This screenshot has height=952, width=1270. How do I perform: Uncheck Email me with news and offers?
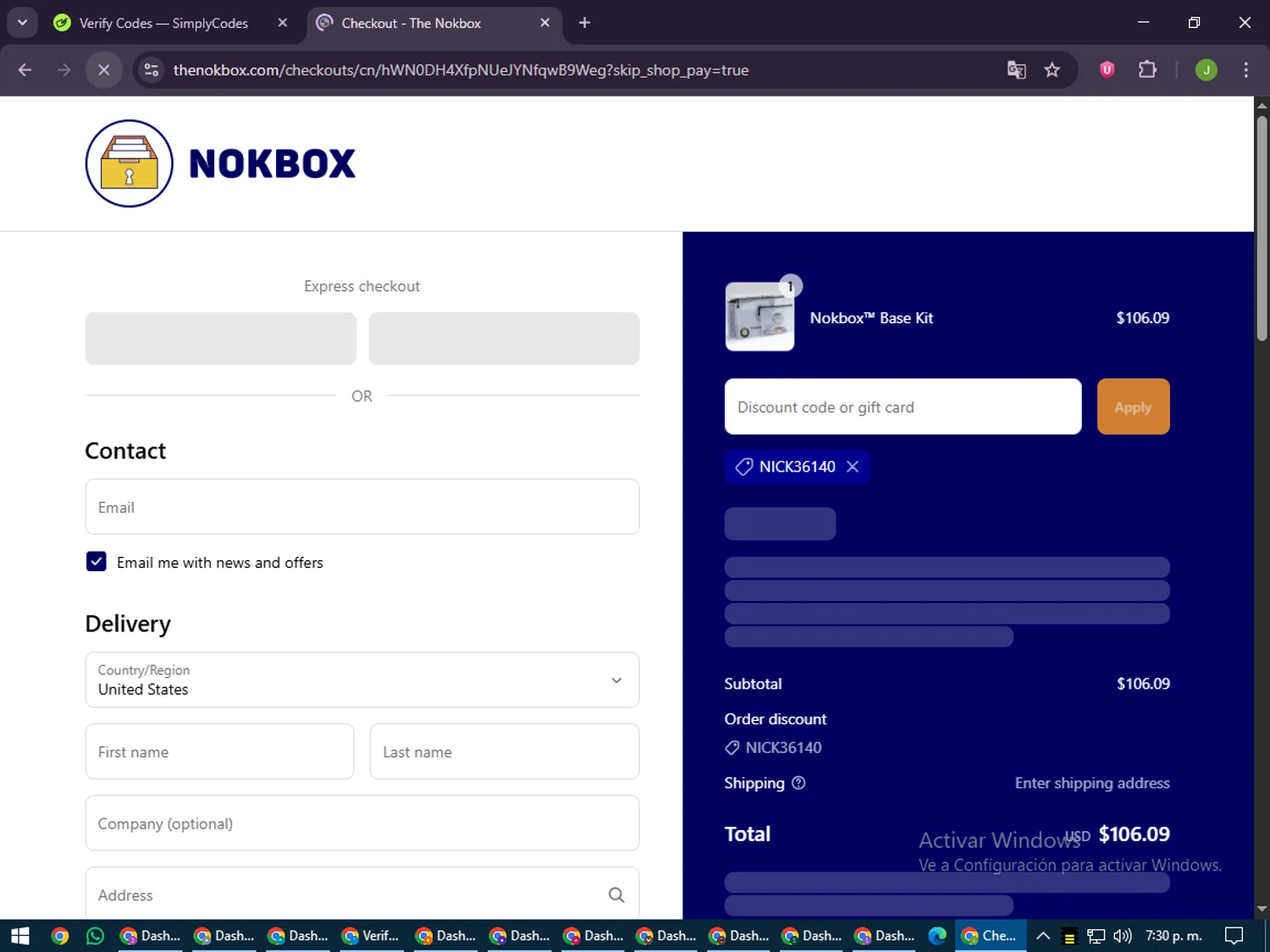(96, 562)
